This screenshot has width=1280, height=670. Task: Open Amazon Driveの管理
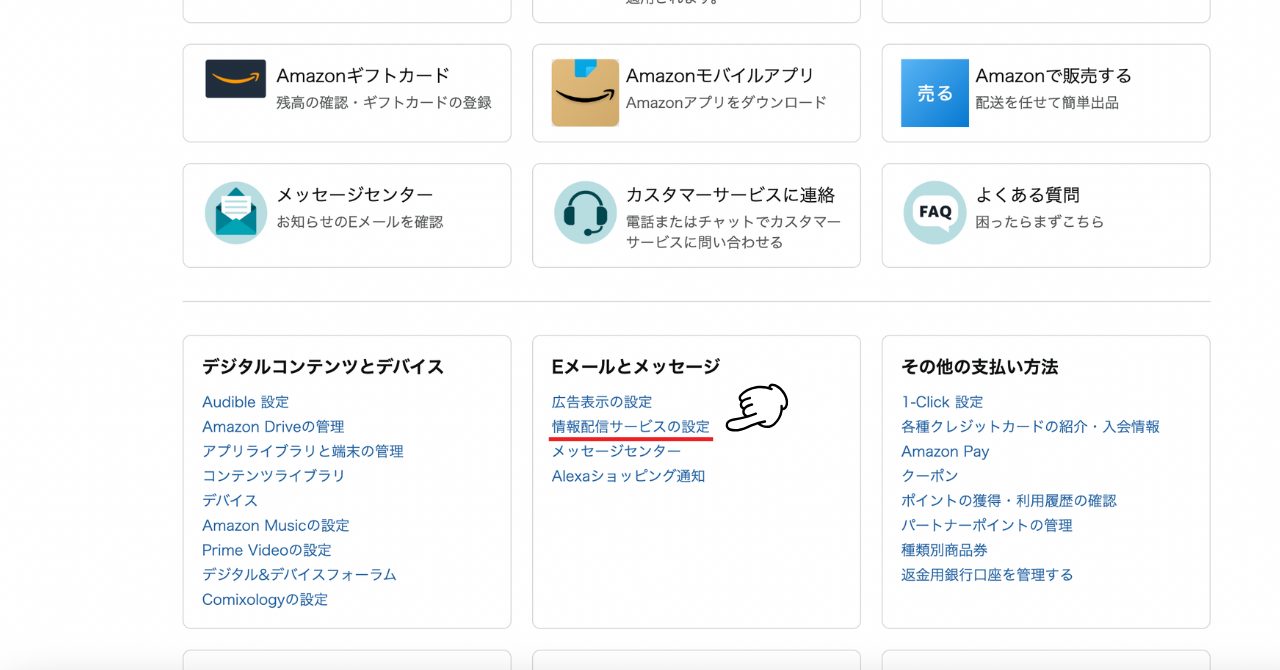click(x=272, y=427)
